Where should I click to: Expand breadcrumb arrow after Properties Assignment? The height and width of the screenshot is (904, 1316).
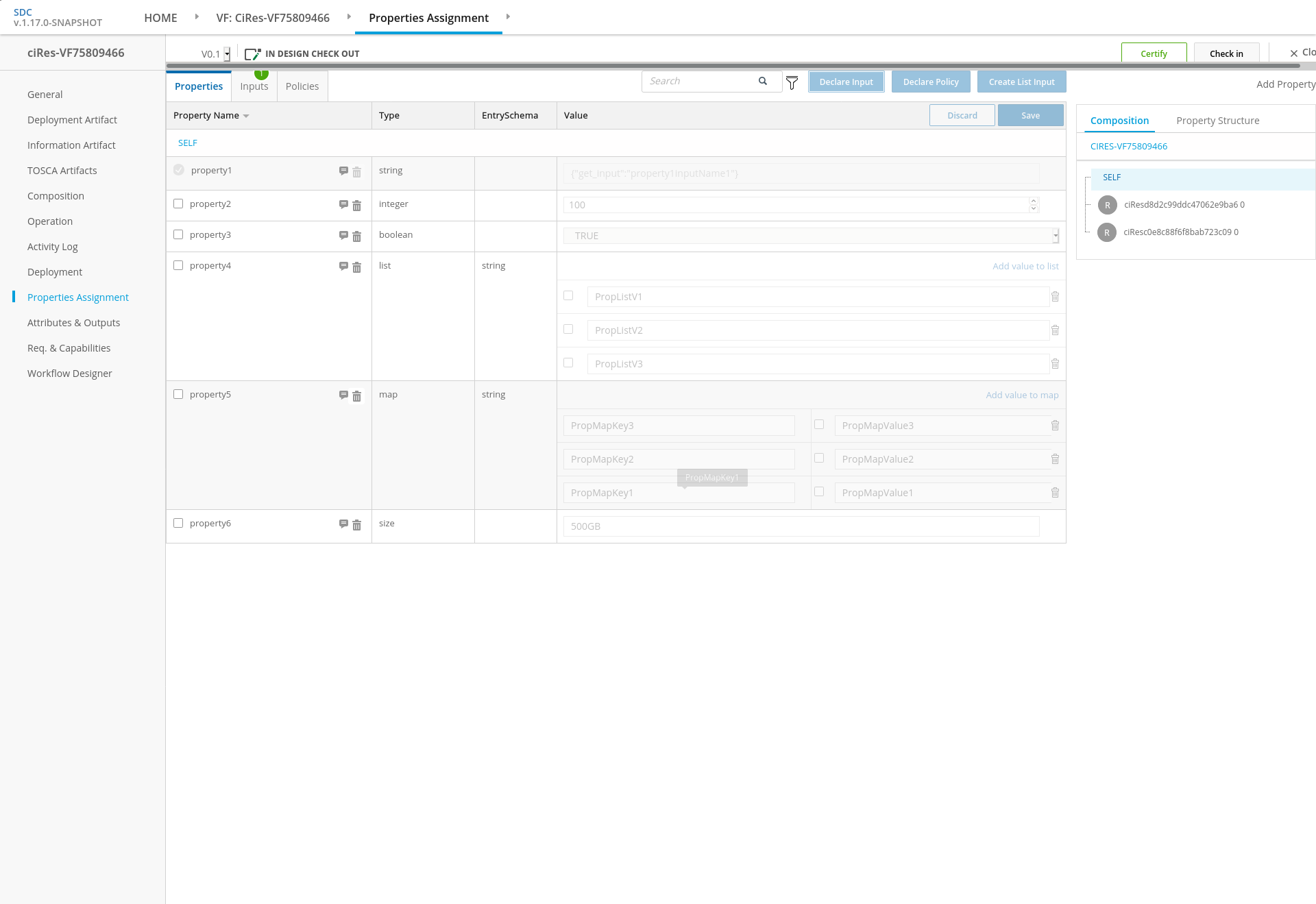point(508,16)
